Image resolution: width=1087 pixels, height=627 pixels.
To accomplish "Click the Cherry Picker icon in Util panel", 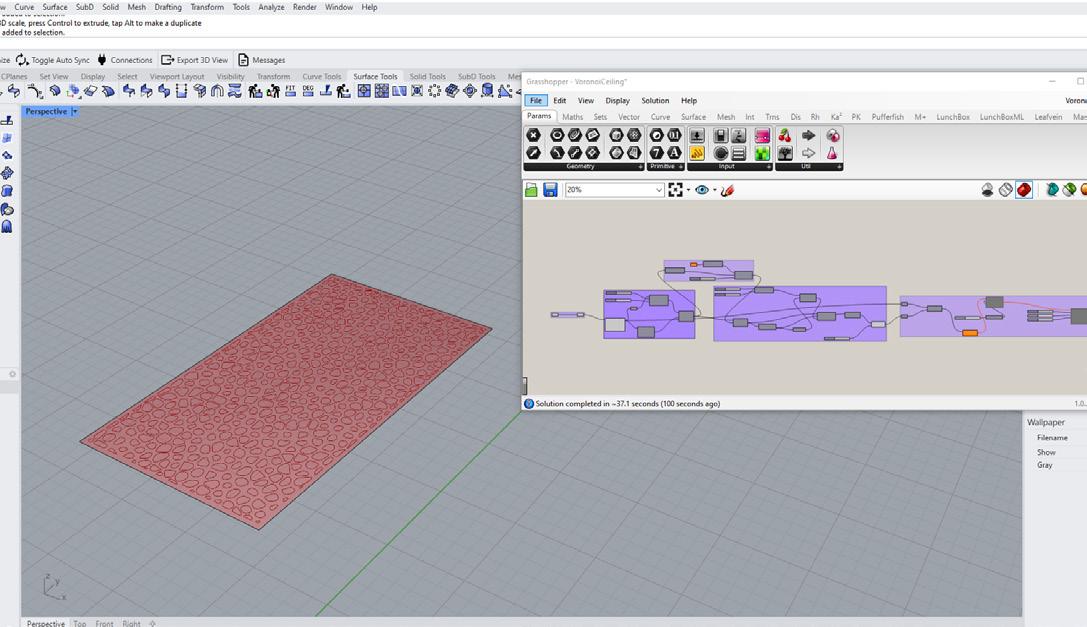I will pos(785,135).
